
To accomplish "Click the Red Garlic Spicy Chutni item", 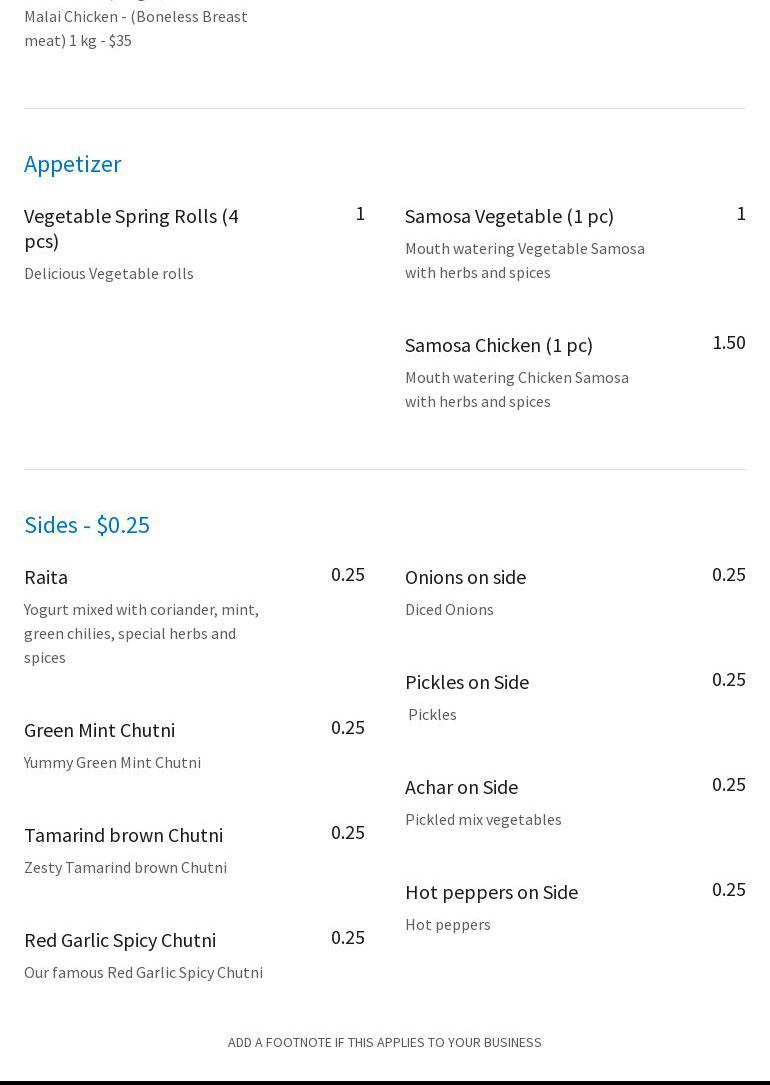I will click(120, 940).
